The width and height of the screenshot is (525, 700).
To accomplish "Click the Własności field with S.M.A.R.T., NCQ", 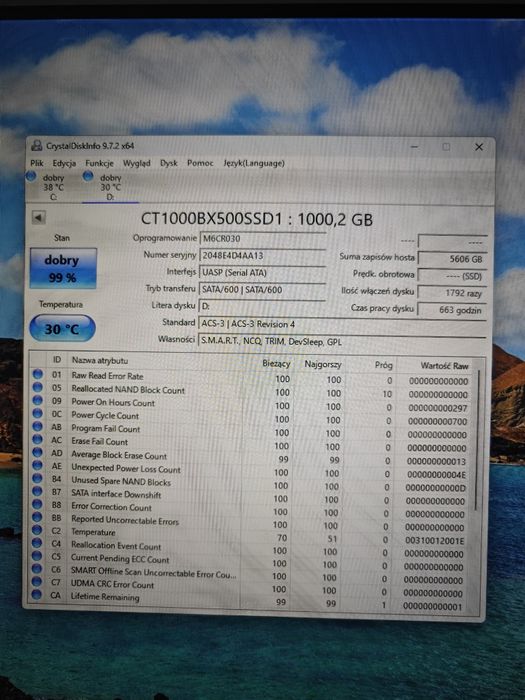I will (x=342, y=342).
